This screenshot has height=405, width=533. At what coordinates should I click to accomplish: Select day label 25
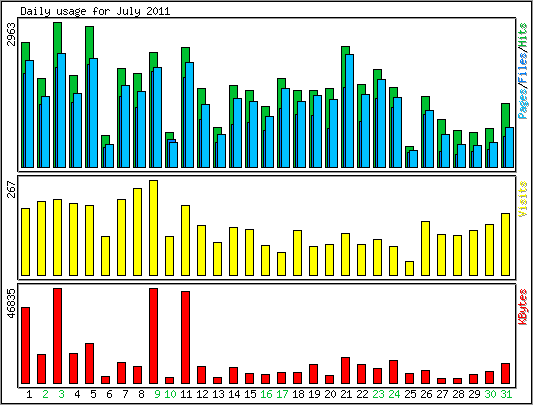click(410, 394)
